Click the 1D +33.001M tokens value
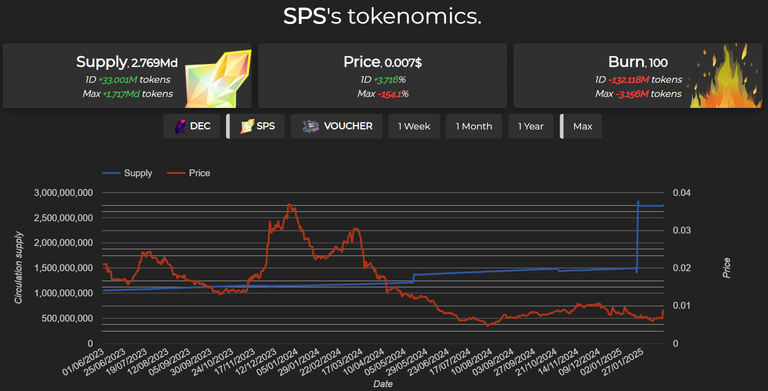Screen dimensions: 768x391 [127, 80]
